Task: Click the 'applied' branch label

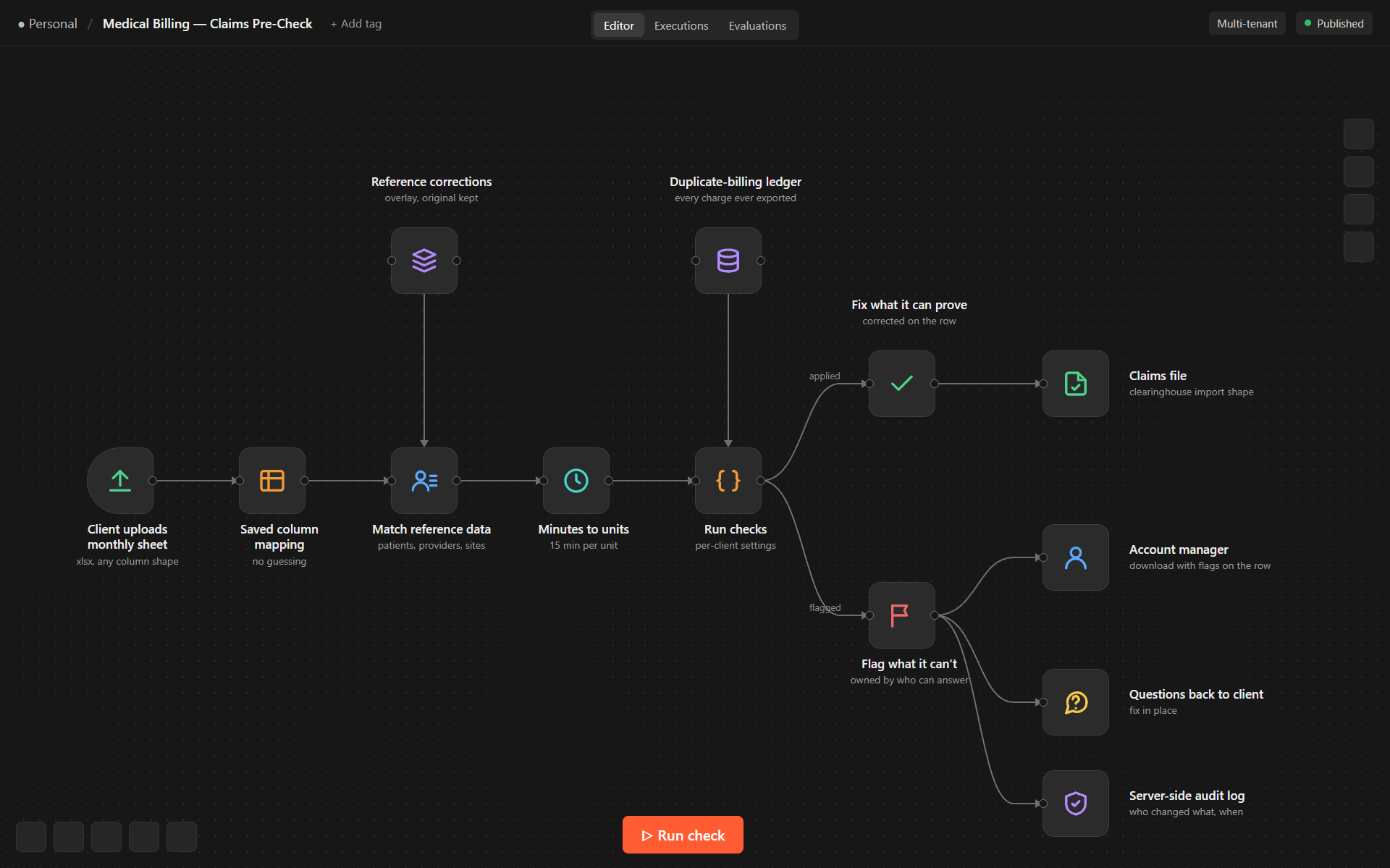Action: [x=825, y=376]
